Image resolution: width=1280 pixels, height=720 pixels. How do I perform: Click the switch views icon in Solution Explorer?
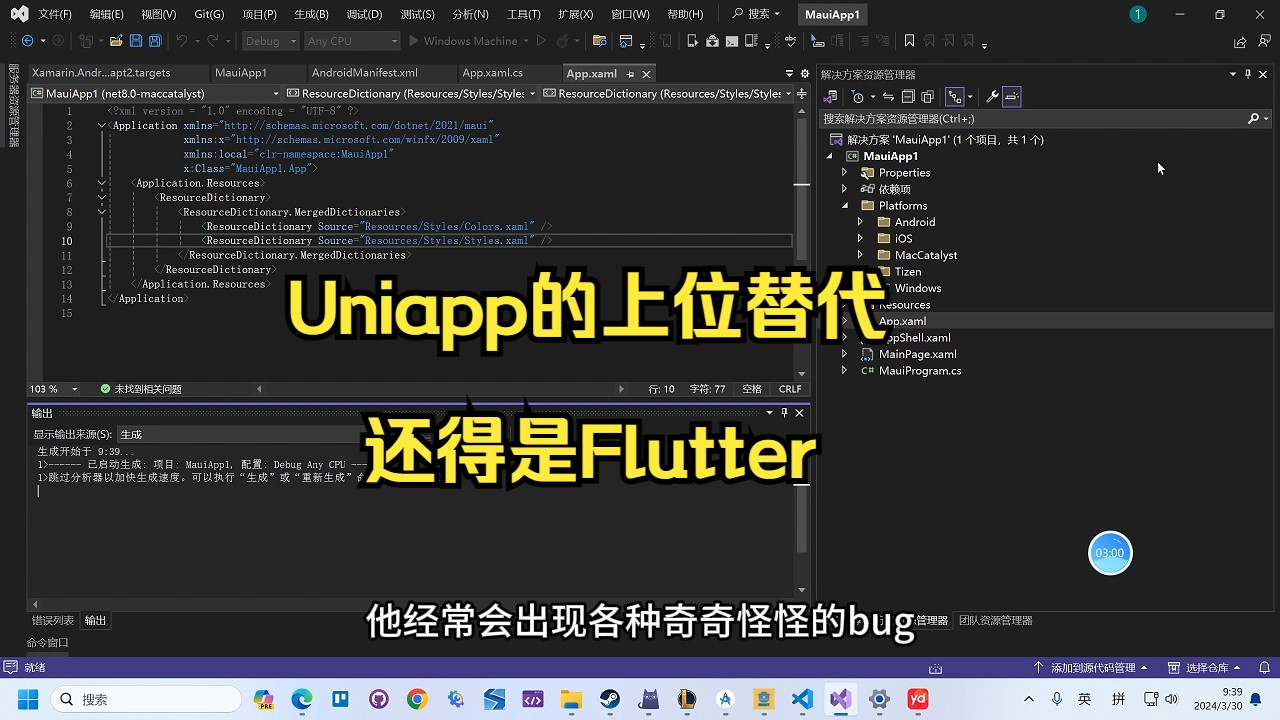point(830,97)
